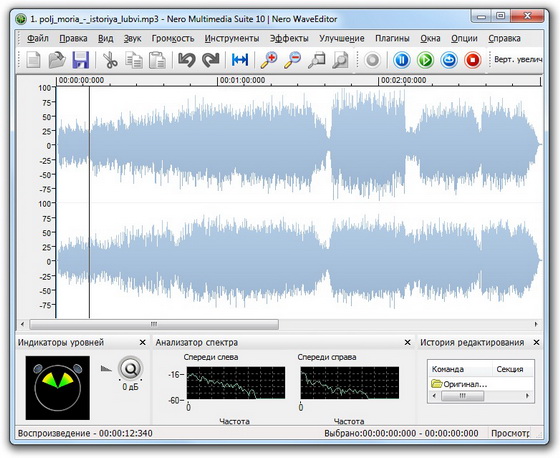
Task: Click the small ramp icon beside level knob
Action: 106,368
